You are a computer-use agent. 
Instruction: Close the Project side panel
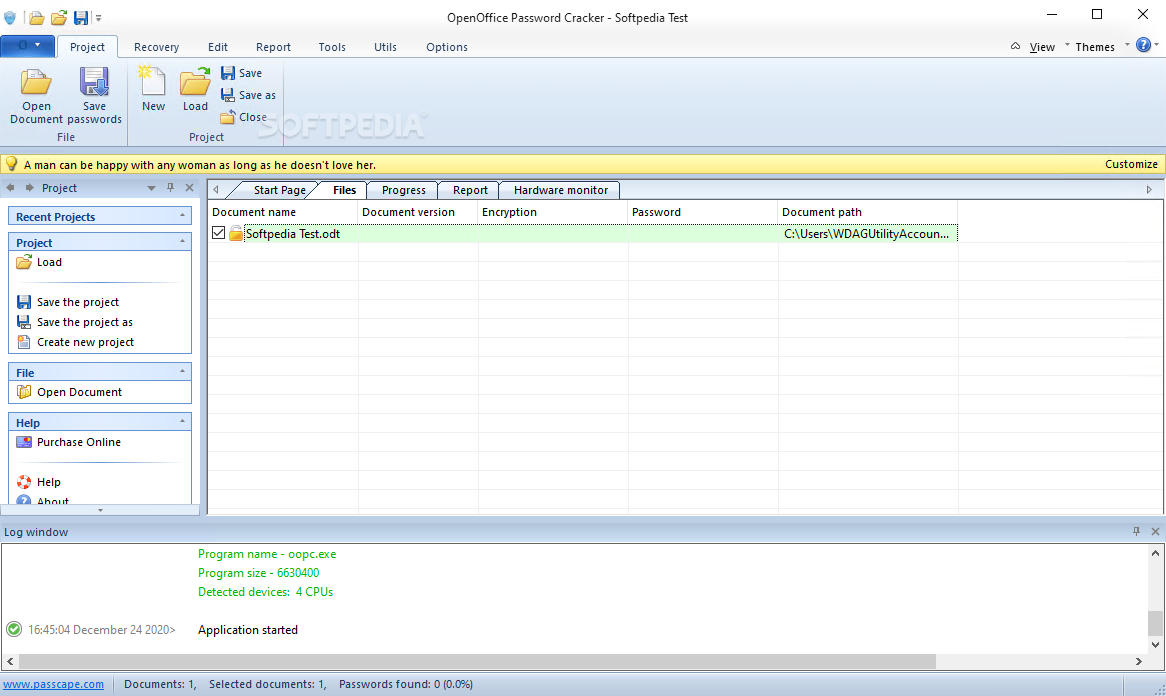(190, 187)
